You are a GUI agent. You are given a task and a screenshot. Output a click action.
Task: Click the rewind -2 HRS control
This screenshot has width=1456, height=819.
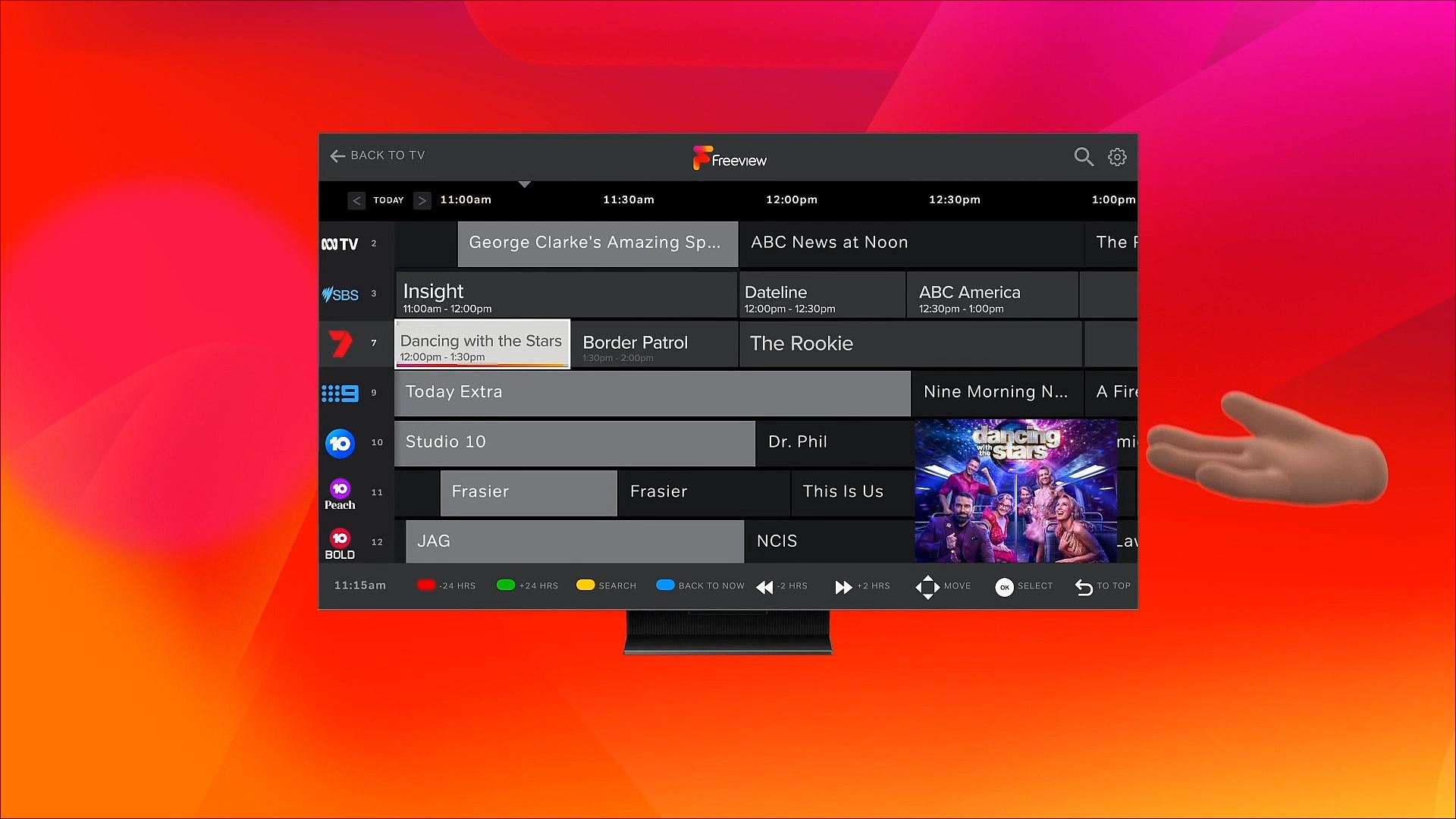coord(764,586)
